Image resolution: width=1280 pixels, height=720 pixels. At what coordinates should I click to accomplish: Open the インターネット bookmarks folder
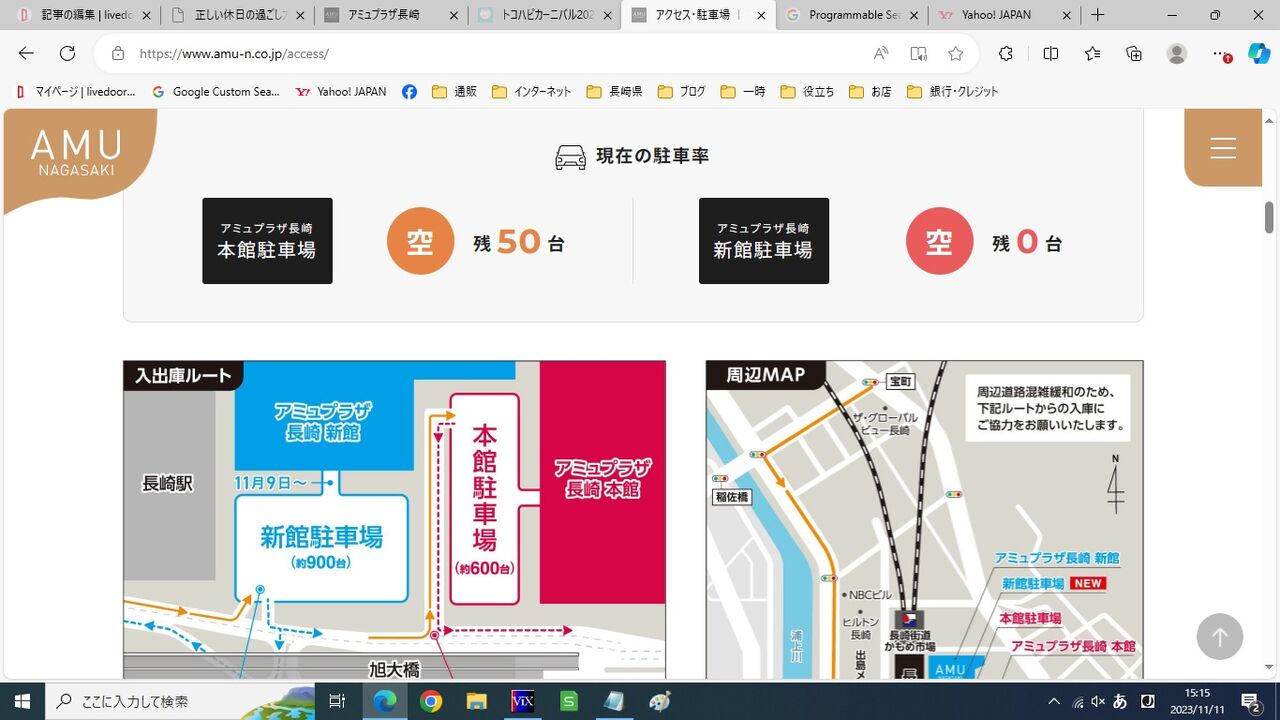[x=532, y=92]
